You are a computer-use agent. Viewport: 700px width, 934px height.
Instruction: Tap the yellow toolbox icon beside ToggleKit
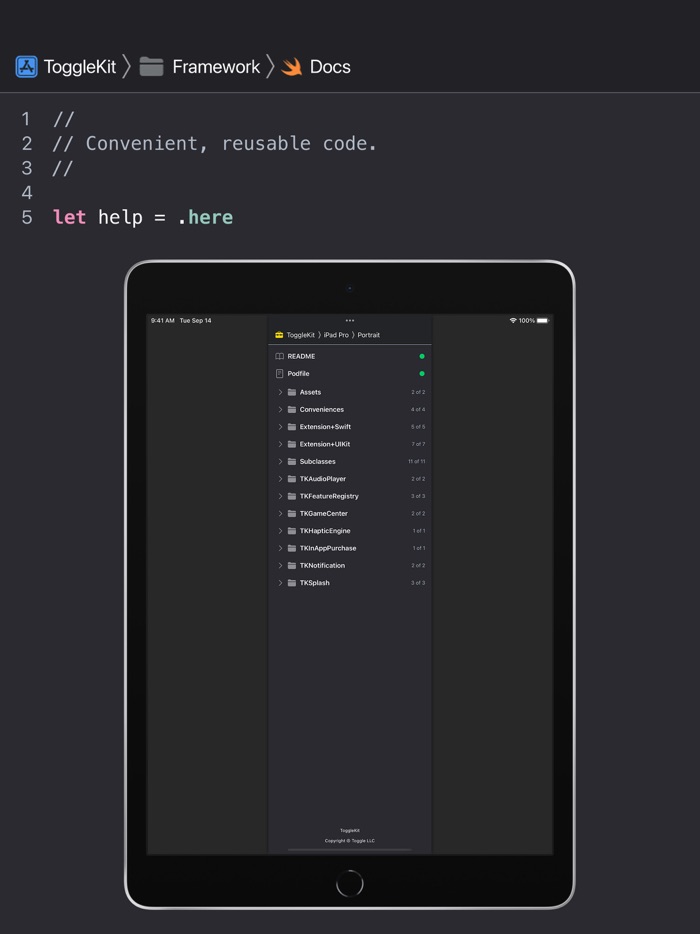pyautogui.click(x=279, y=335)
